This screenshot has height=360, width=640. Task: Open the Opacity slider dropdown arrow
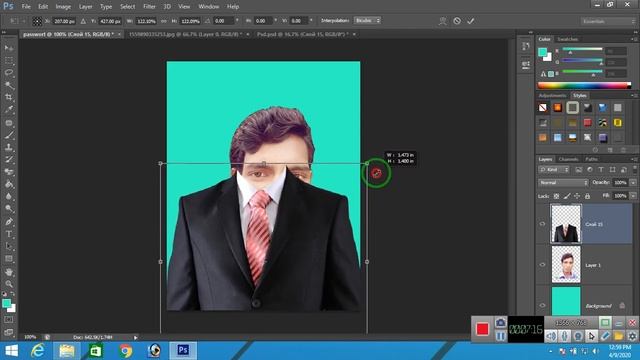pos(633,182)
